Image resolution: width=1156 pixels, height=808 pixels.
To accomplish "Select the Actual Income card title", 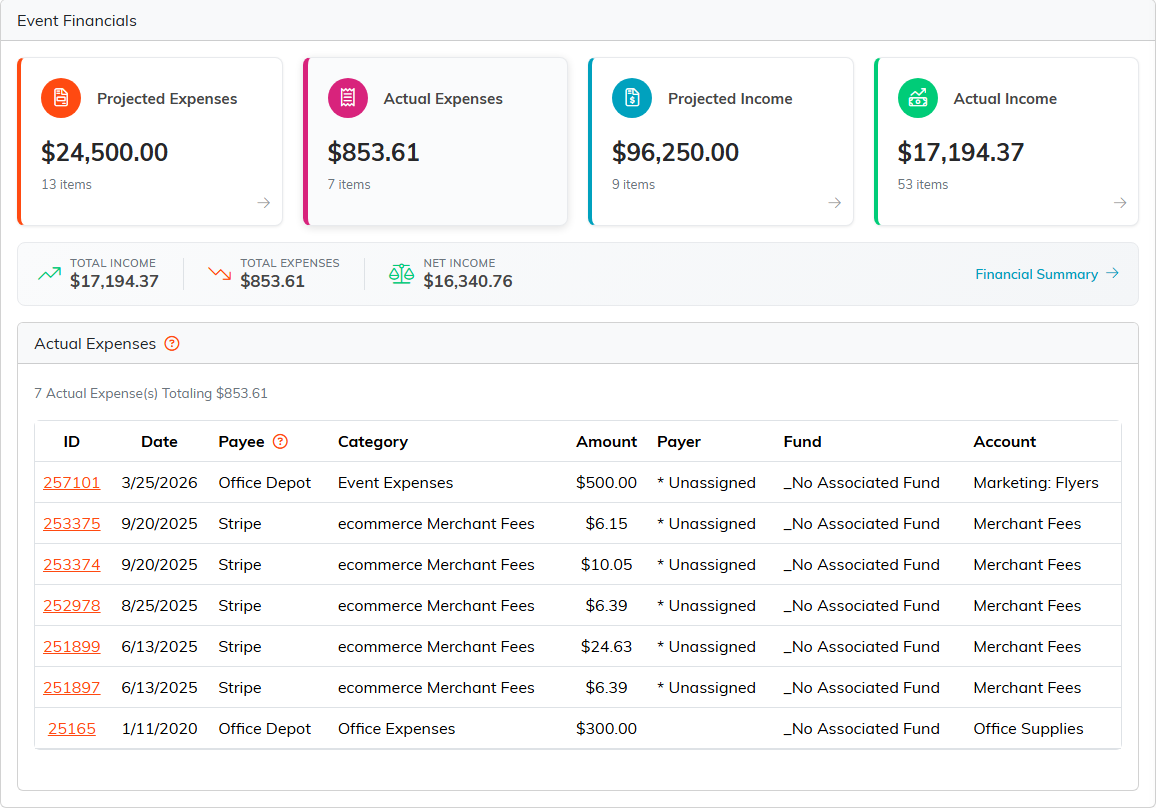I will tap(1005, 99).
